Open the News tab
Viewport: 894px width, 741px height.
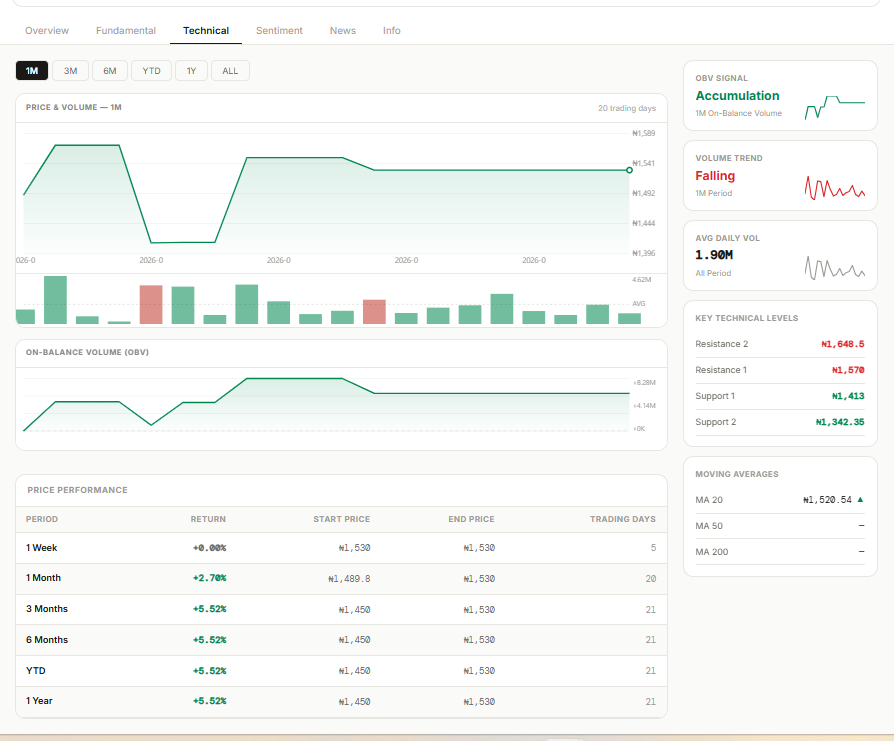[x=343, y=31]
